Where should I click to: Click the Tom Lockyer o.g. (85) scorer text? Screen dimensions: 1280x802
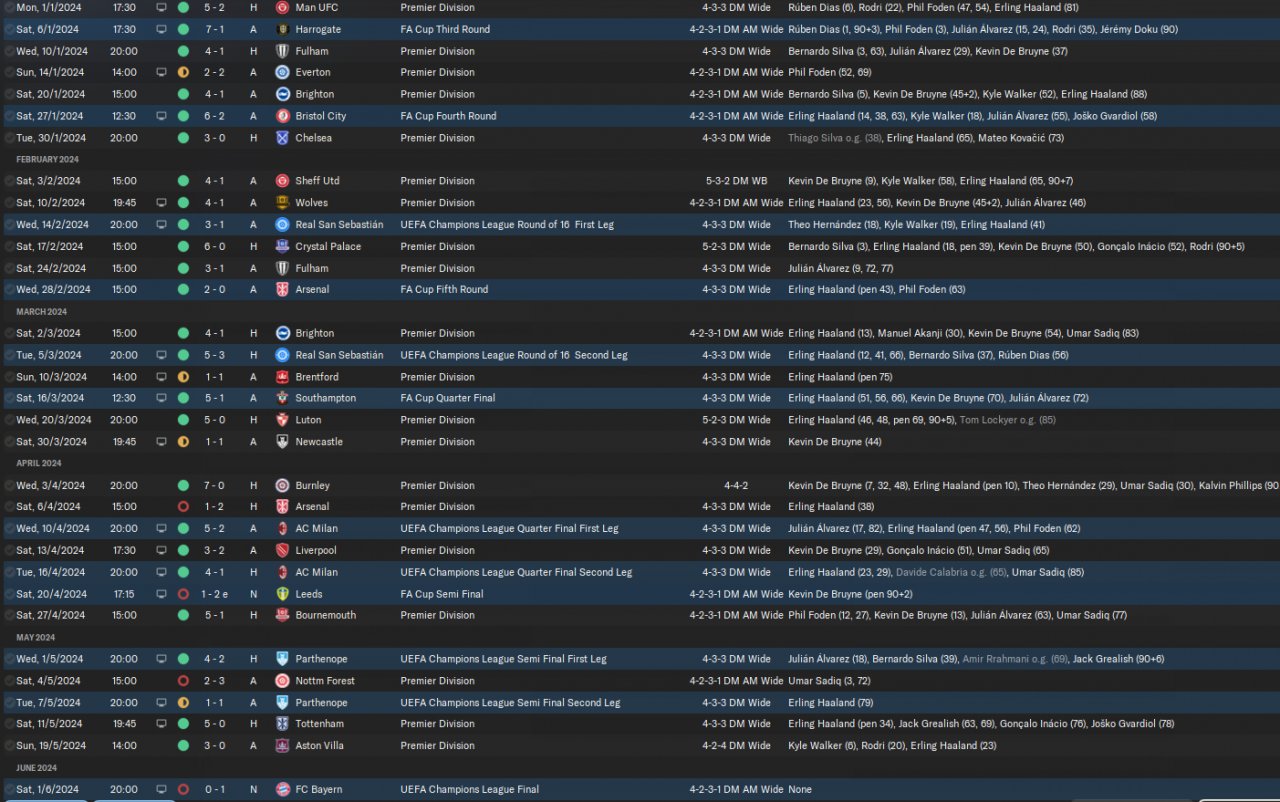[x=1007, y=420]
